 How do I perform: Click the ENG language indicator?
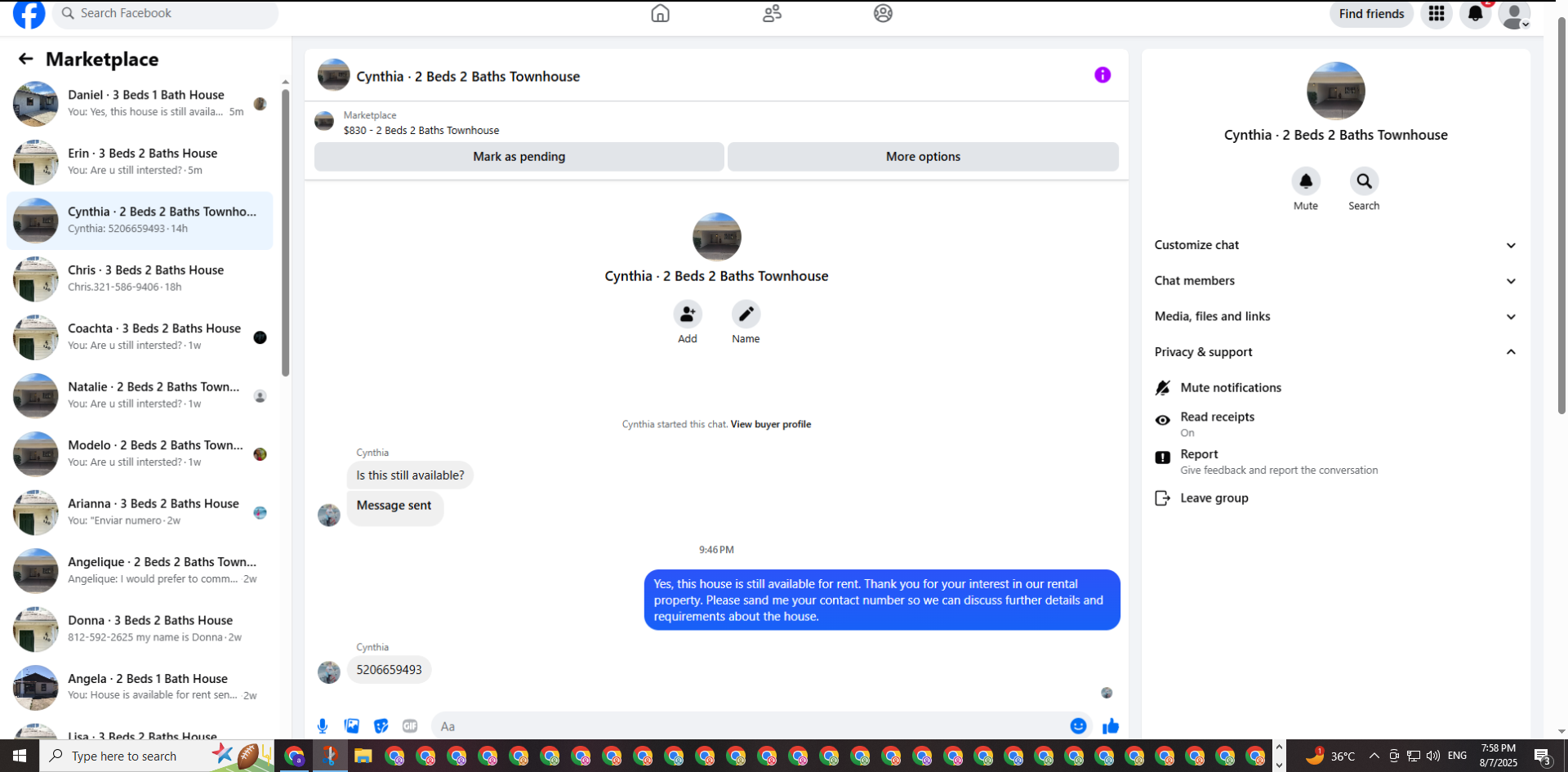1458,756
